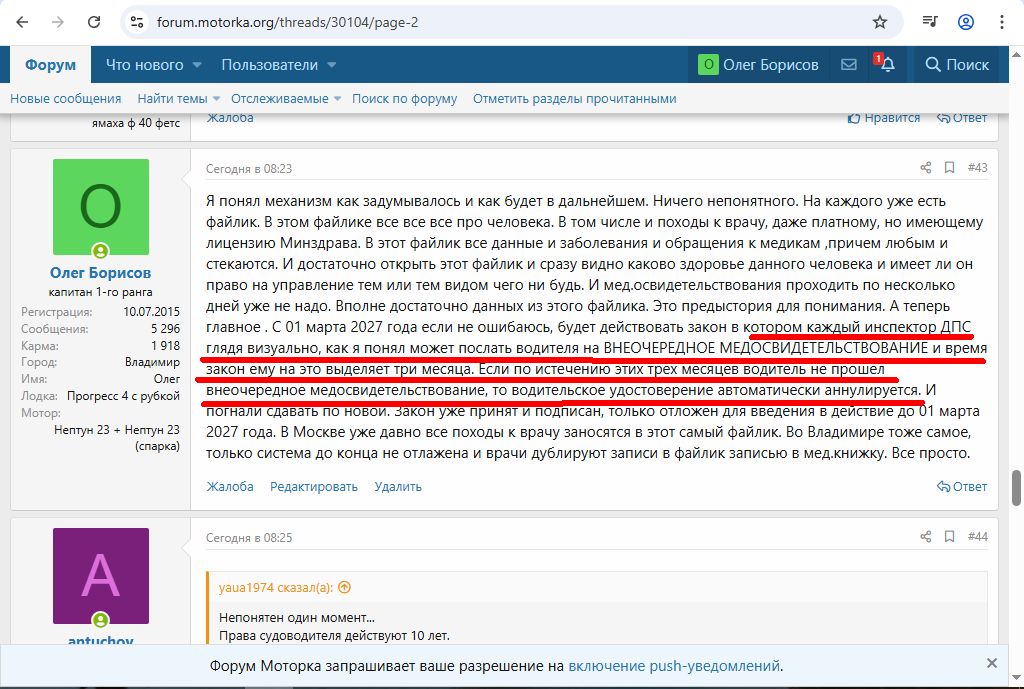Image resolution: width=1024 pixels, height=689 pixels.
Task: Expand the 'Пользователи' dropdown
Action: (x=333, y=65)
